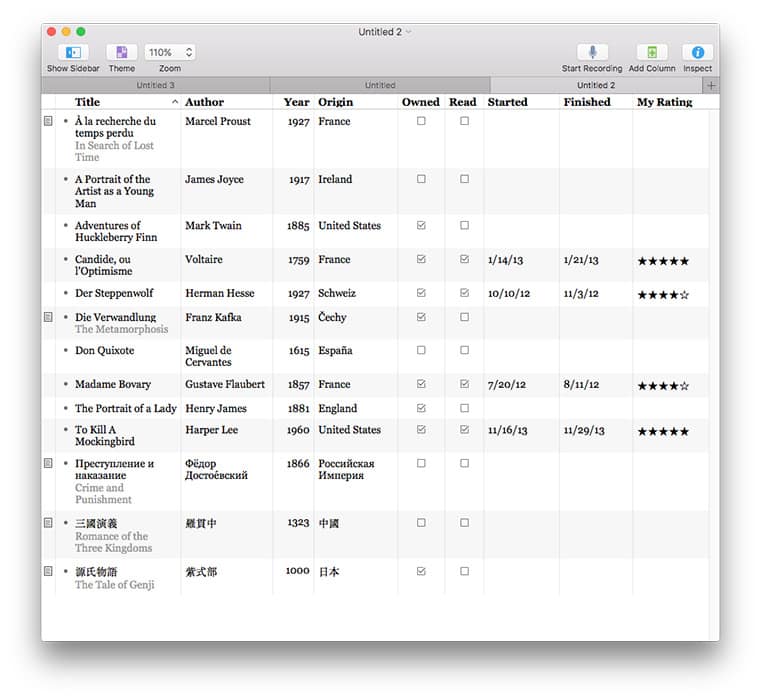
Task: Check Owned box for Don Quixote
Action: (x=421, y=351)
